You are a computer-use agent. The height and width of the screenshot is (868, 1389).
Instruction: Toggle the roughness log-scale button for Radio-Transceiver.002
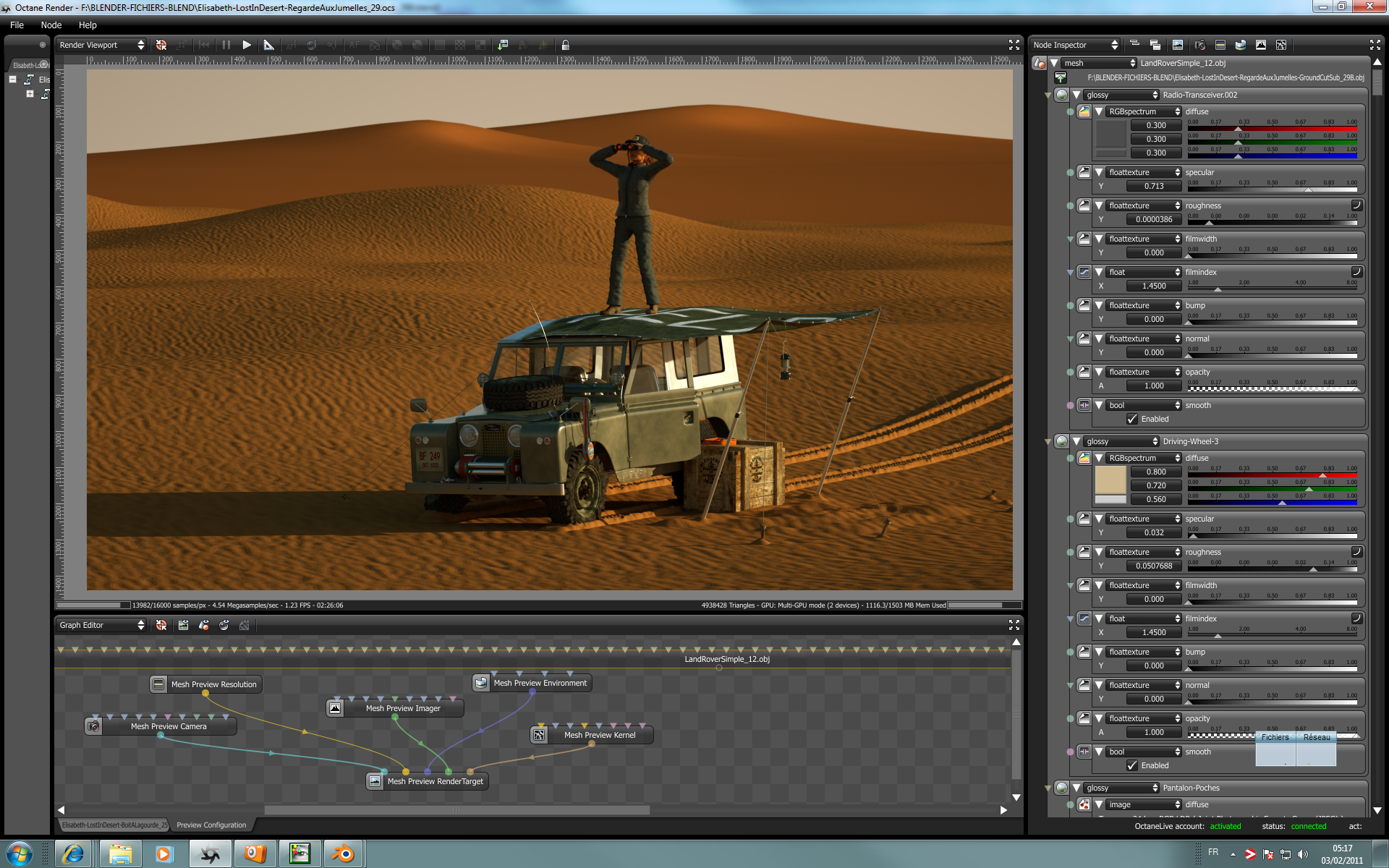click(1356, 205)
